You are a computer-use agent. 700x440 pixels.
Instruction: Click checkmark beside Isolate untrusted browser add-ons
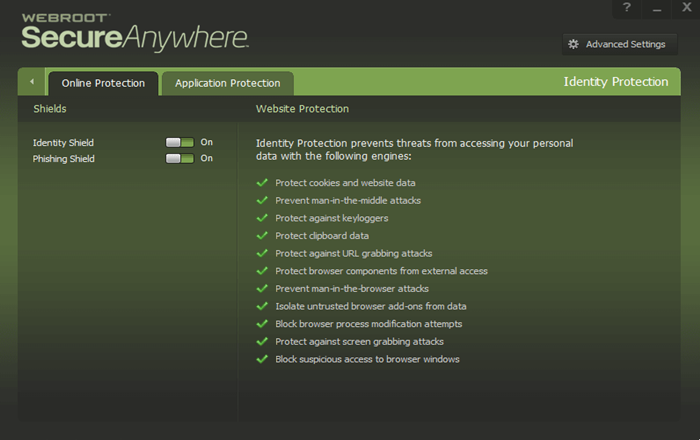(262, 306)
